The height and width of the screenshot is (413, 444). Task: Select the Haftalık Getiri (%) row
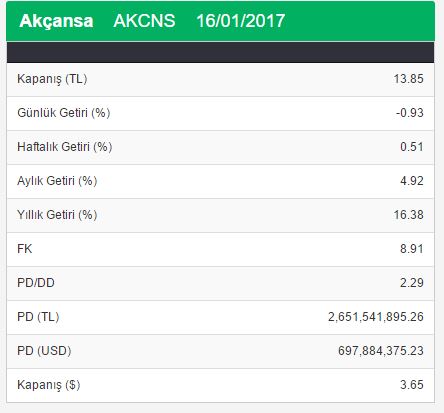pos(221,147)
